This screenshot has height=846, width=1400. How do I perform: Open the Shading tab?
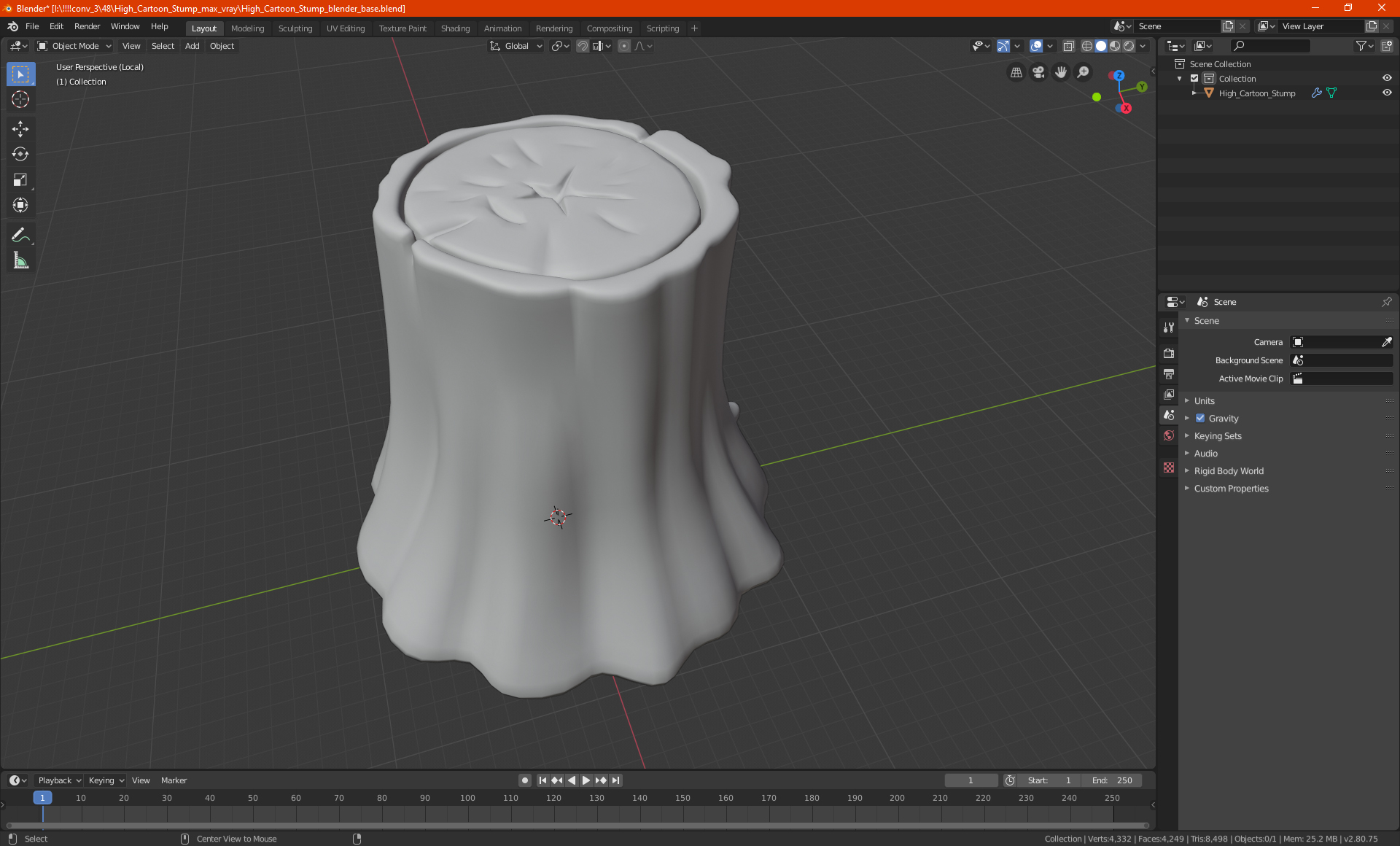[455, 27]
